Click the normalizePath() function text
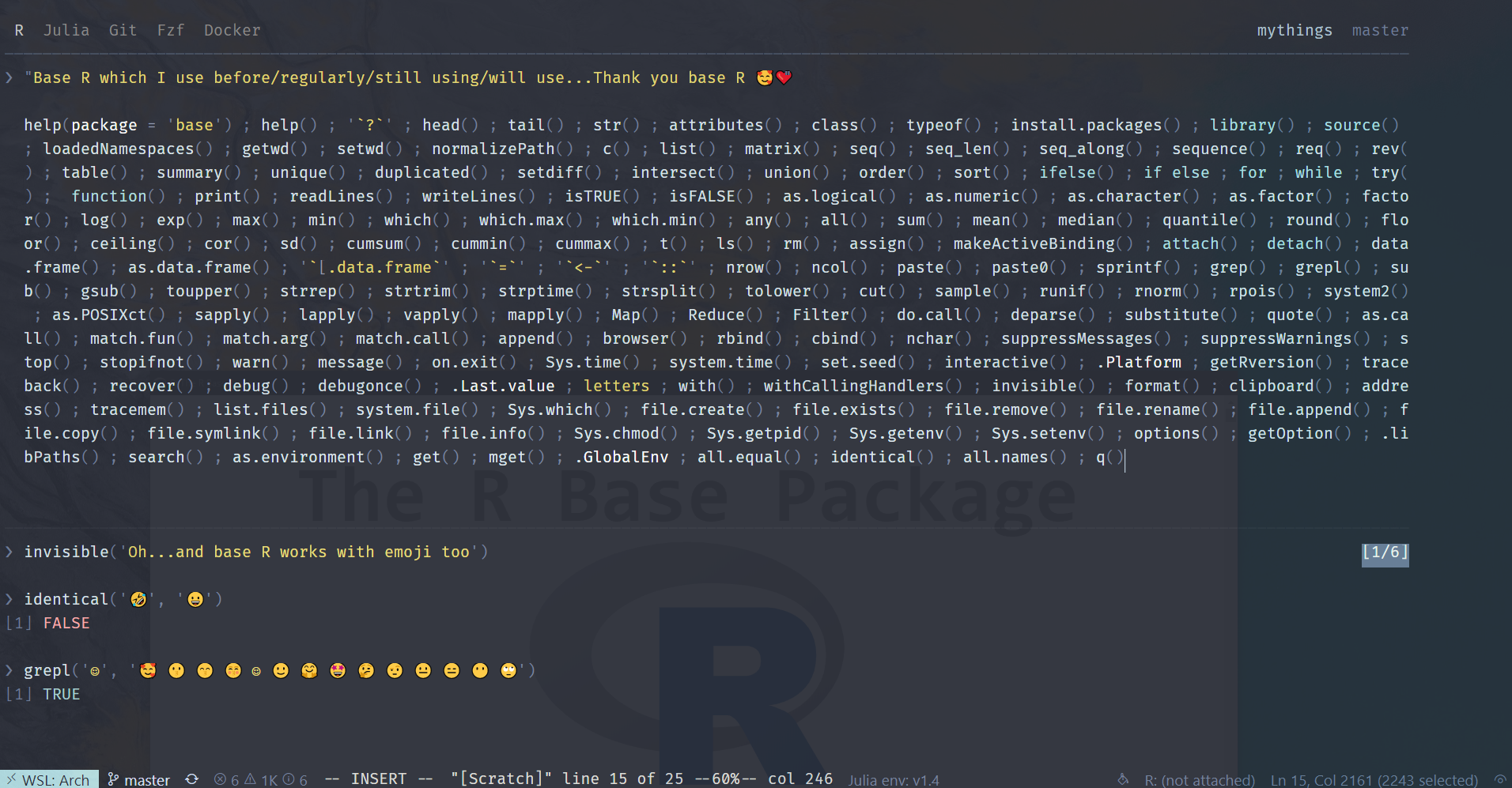This screenshot has width=1512, height=788. [502, 149]
